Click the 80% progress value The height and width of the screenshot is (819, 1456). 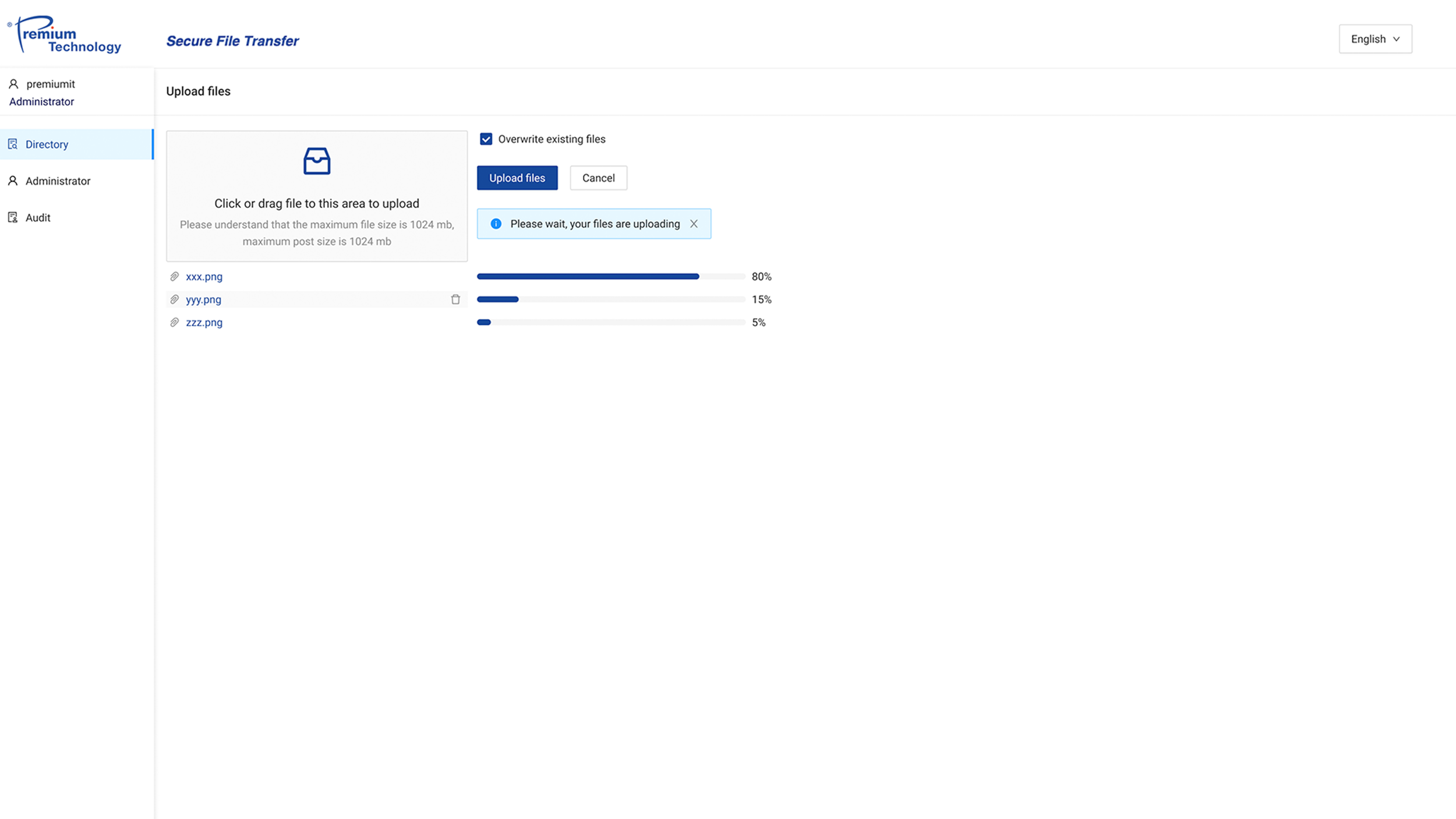[x=761, y=276]
